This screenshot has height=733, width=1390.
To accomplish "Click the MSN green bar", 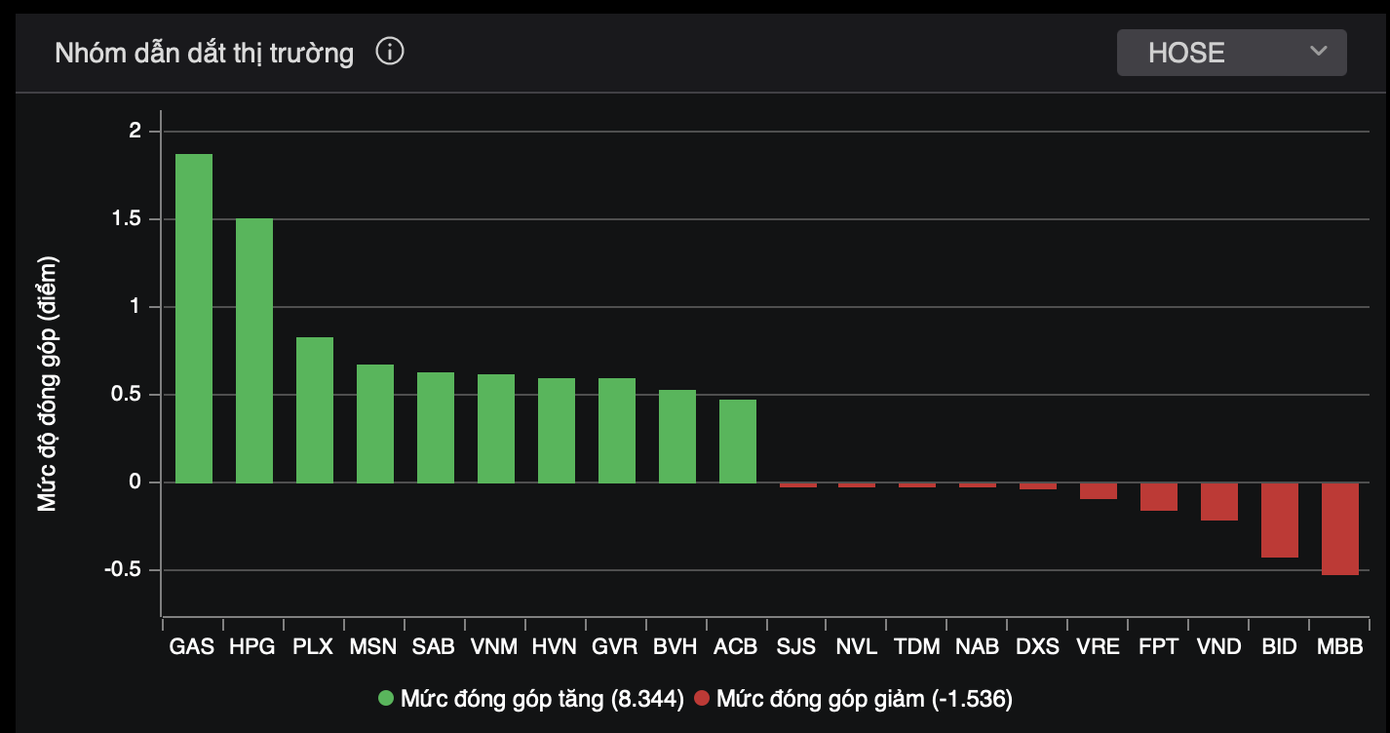I will [x=375, y=424].
